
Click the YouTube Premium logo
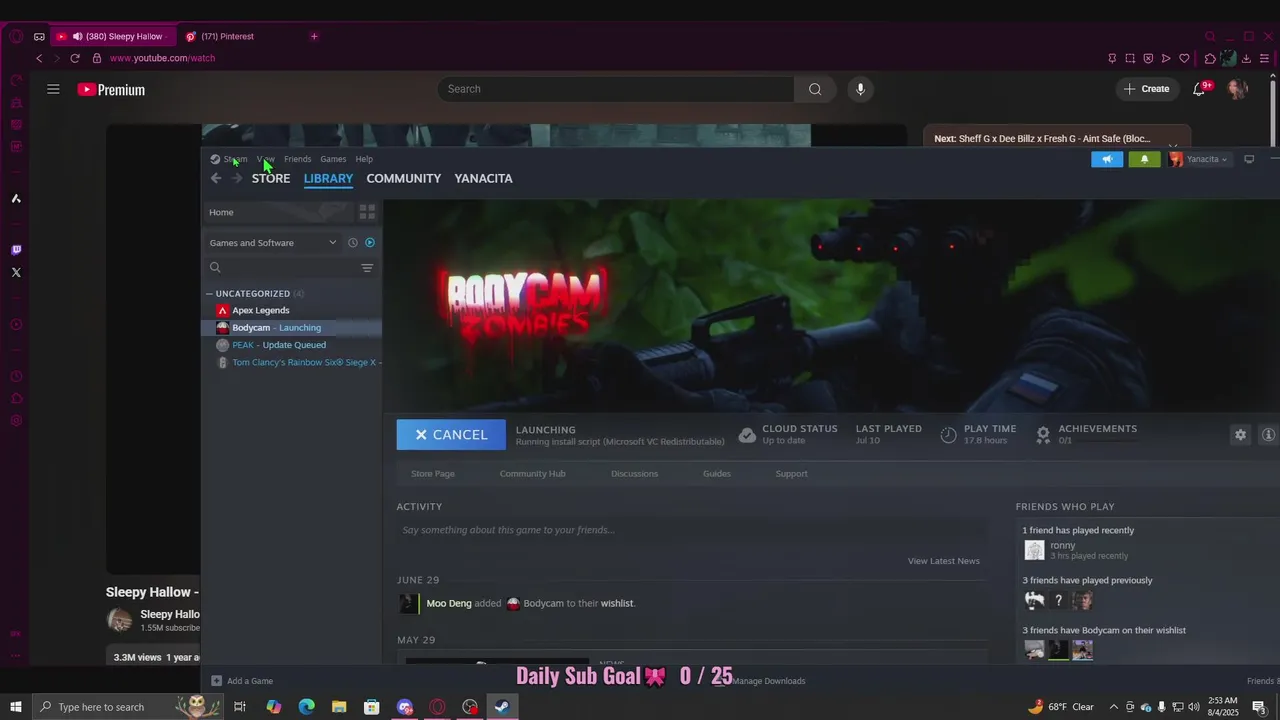pos(111,90)
